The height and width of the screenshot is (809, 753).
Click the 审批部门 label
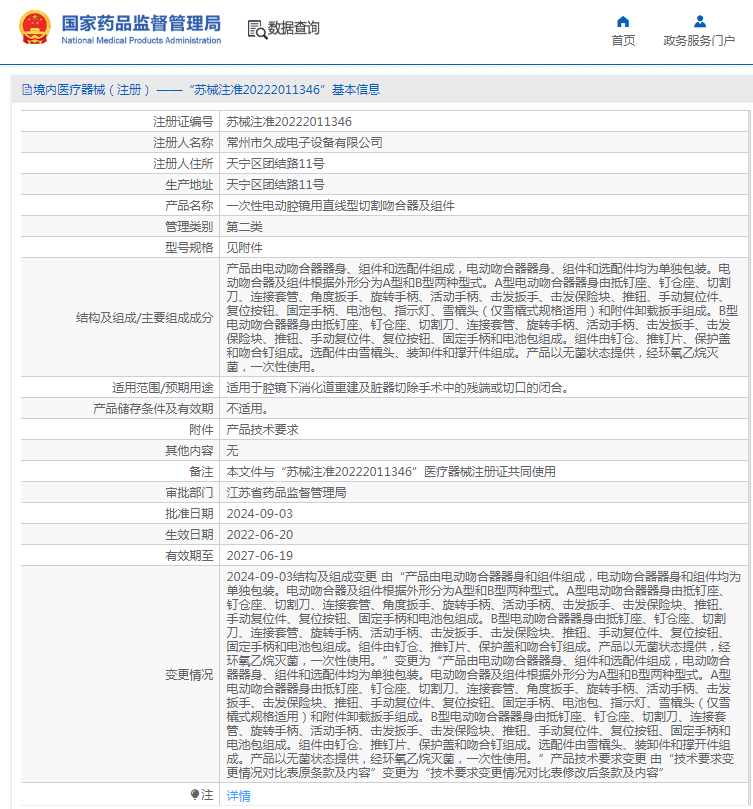point(189,493)
